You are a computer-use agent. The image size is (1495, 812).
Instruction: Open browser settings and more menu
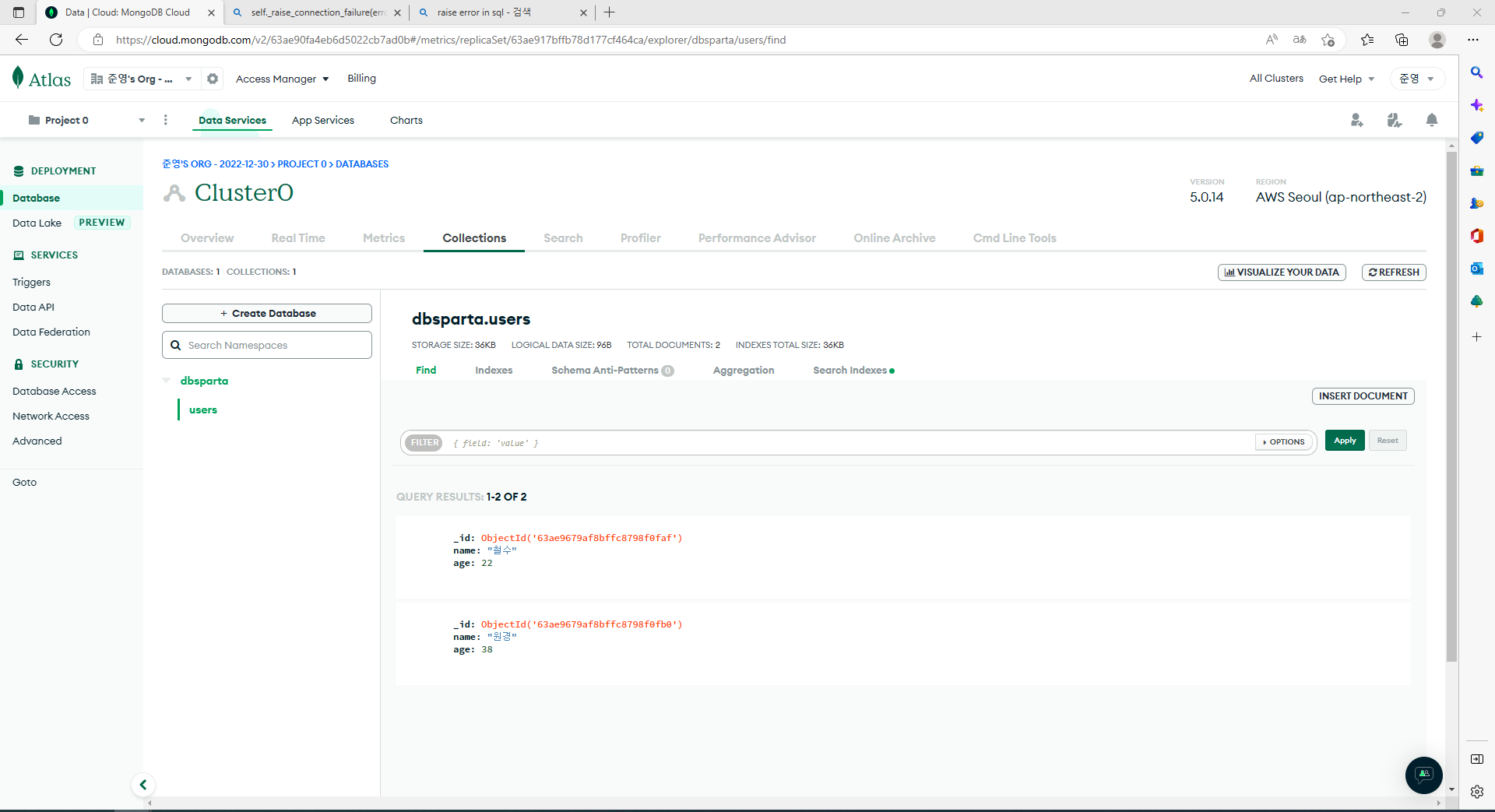pos(1473,40)
